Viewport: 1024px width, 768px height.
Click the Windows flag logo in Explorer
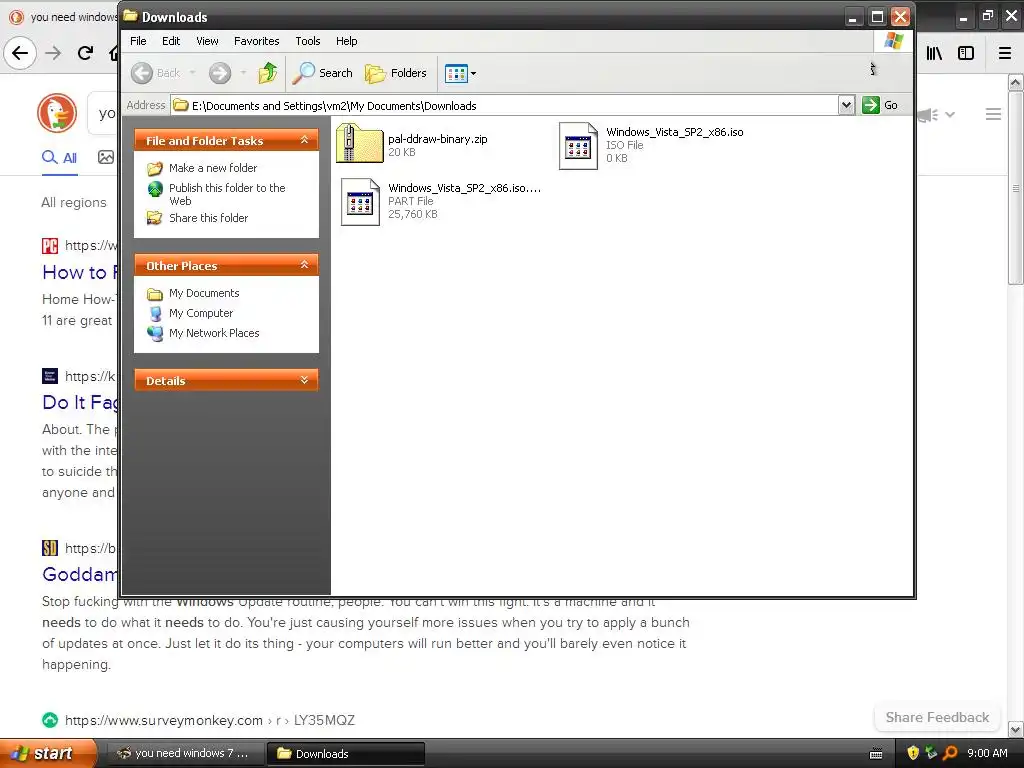(x=893, y=41)
